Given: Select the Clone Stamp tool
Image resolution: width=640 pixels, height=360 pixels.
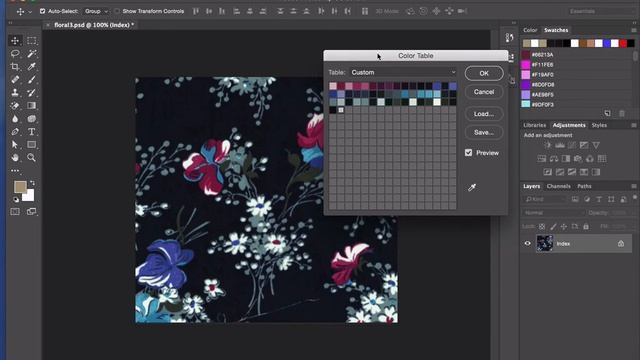Looking at the screenshot, I should pos(15,93).
